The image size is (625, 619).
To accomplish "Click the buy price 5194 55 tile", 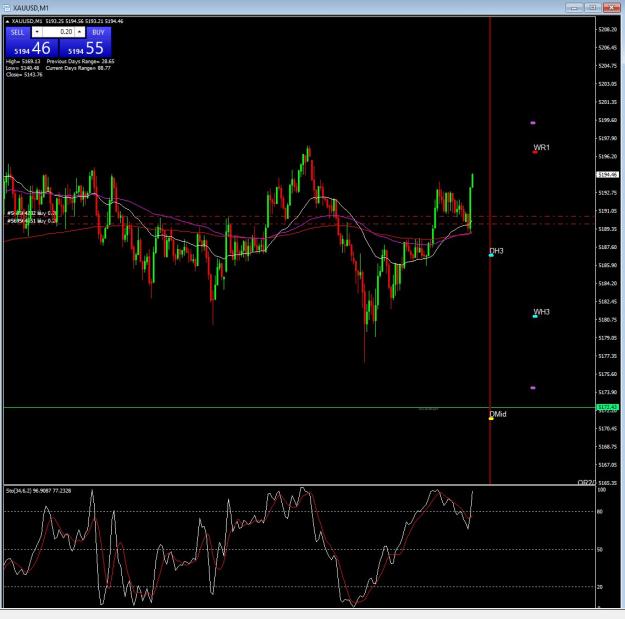I will click(85, 48).
